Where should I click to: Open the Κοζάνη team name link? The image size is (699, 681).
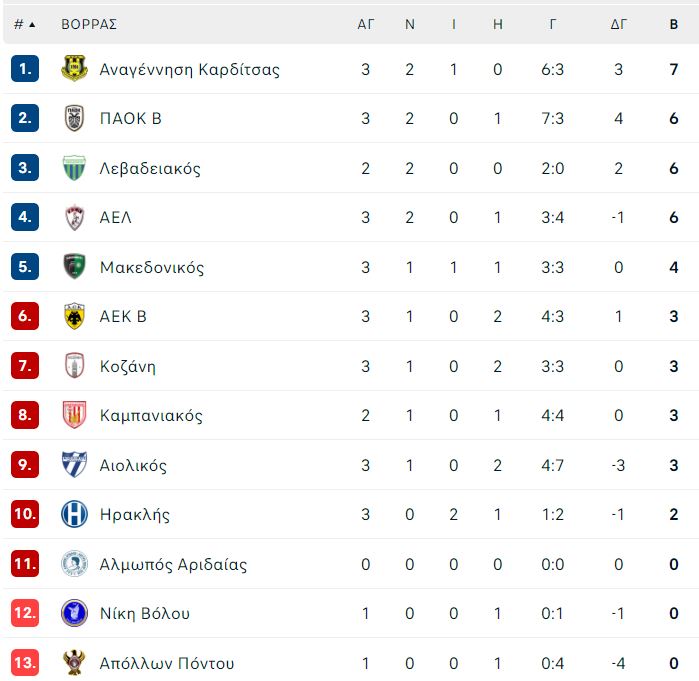(128, 366)
